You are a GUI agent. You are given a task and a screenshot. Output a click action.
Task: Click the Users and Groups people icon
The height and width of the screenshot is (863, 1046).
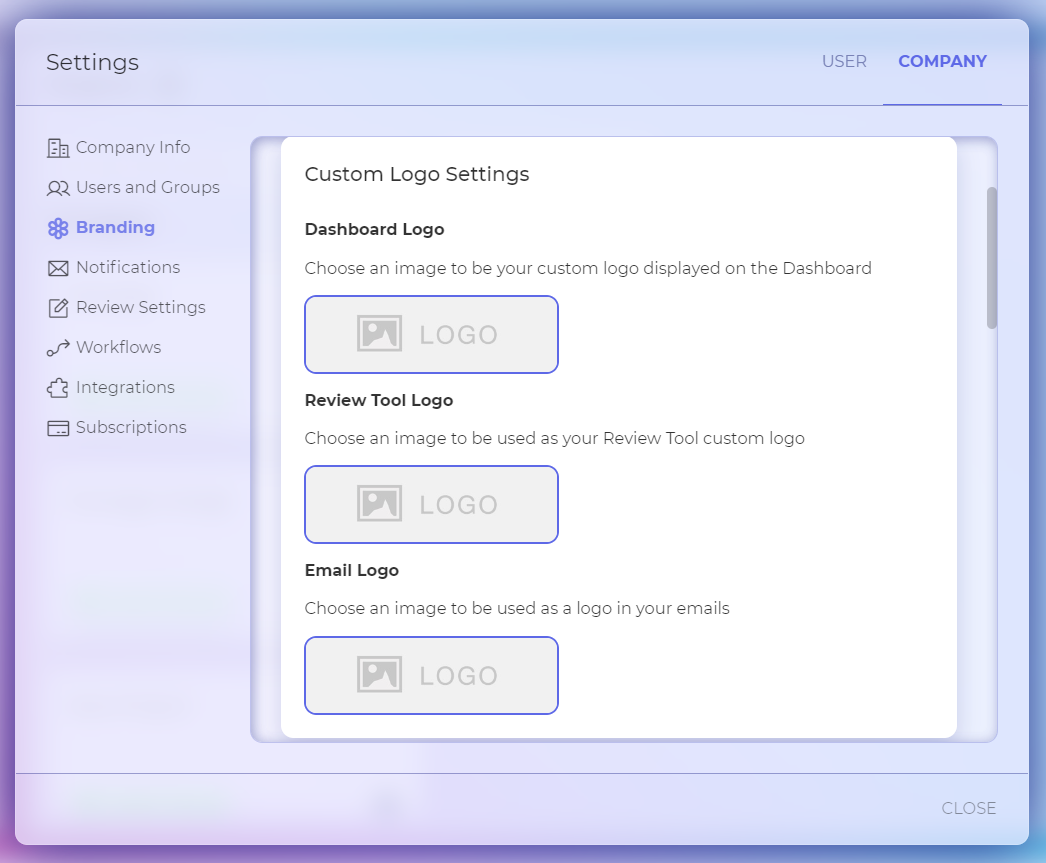tap(58, 188)
